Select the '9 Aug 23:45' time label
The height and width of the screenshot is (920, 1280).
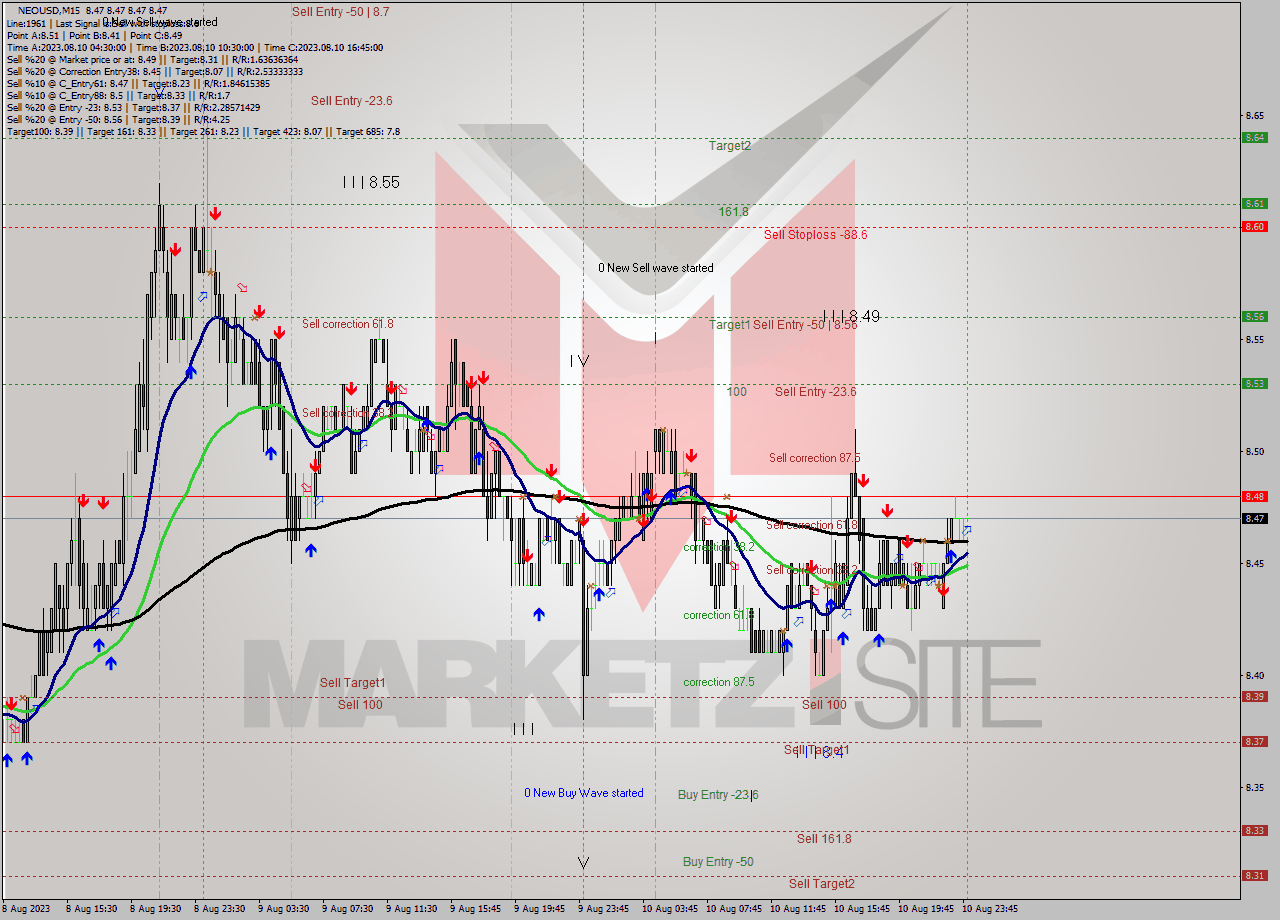click(x=604, y=909)
